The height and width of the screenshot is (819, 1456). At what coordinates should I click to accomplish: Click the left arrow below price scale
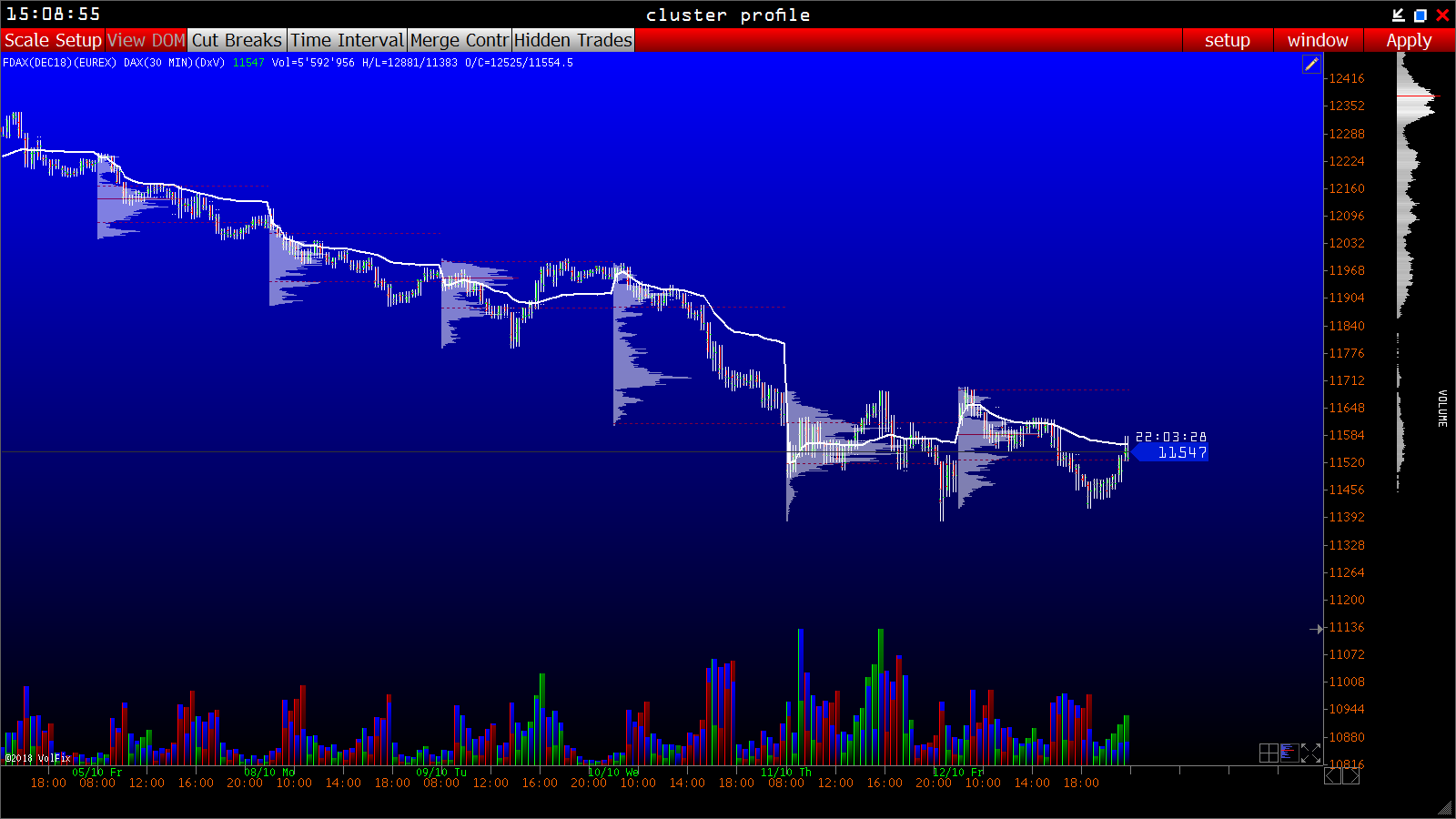[1332, 775]
